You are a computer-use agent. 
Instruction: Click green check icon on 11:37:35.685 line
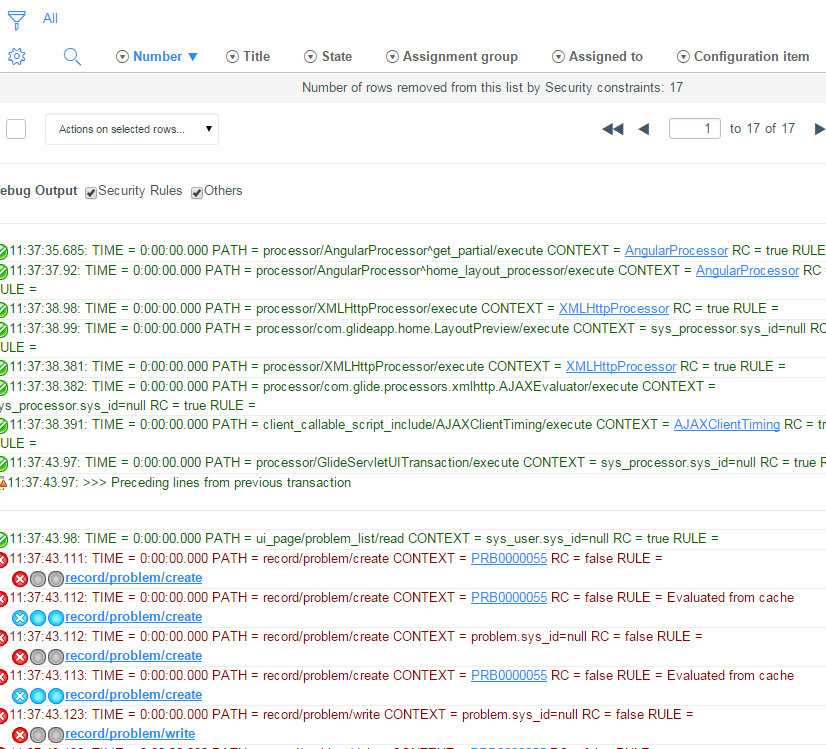3,252
